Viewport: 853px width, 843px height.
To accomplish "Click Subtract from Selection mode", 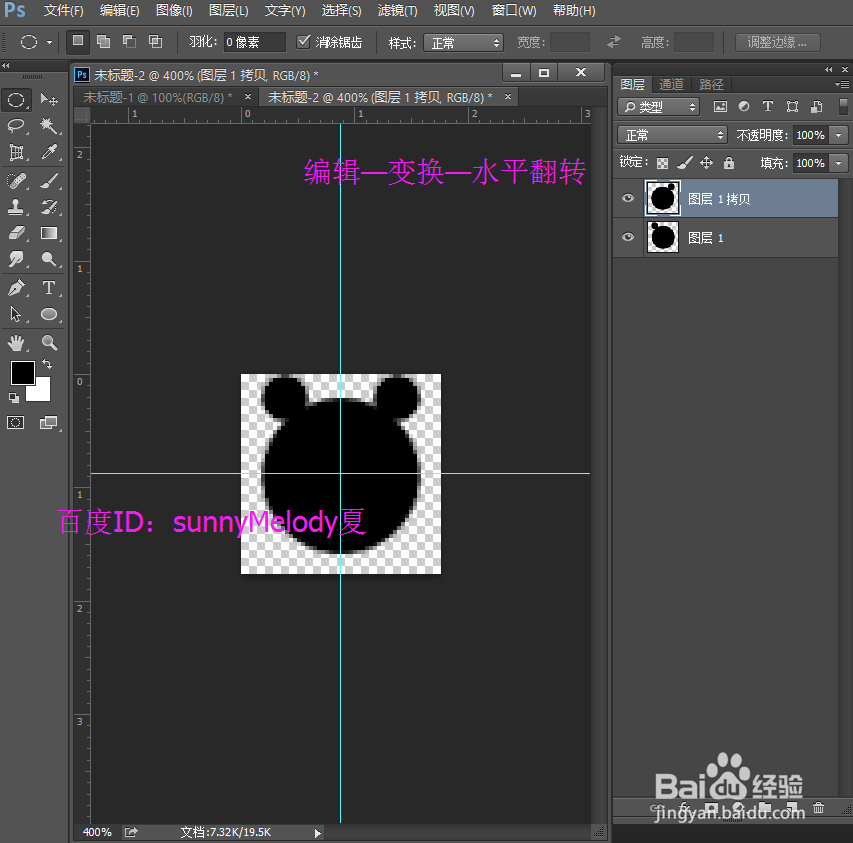I will pyautogui.click(x=129, y=41).
